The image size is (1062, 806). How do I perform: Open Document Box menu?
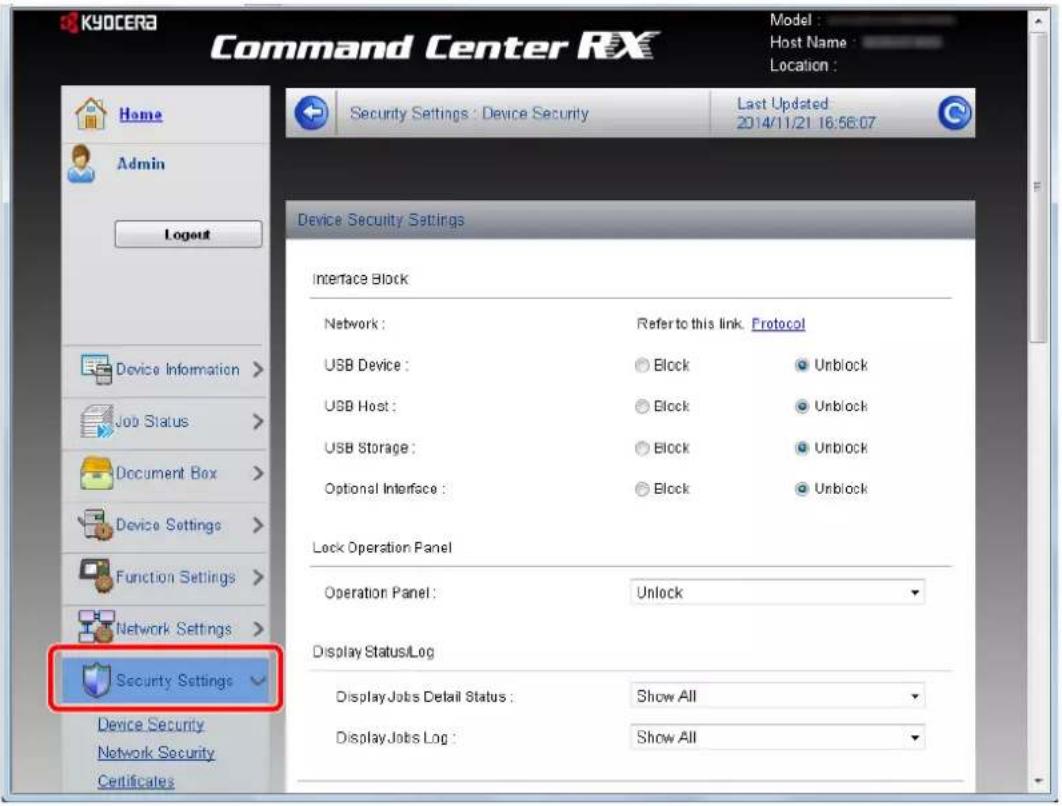click(165, 473)
